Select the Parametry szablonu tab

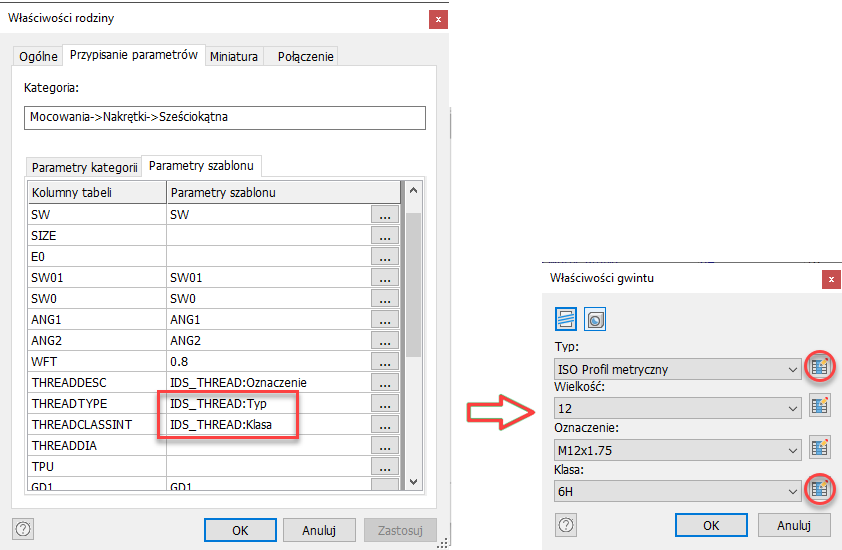(x=201, y=165)
